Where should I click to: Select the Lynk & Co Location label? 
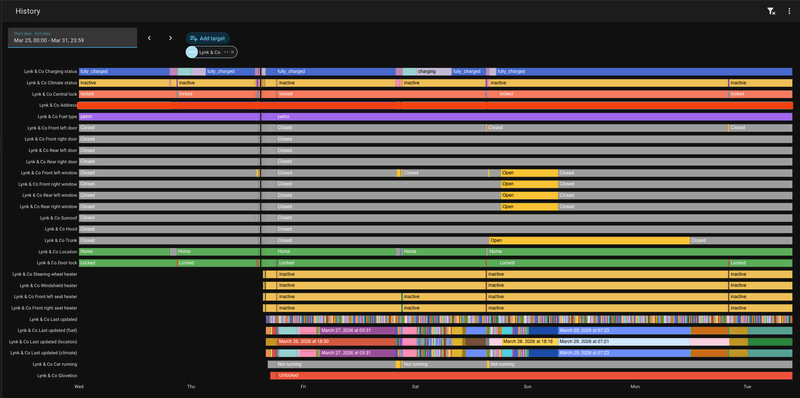click(58, 252)
